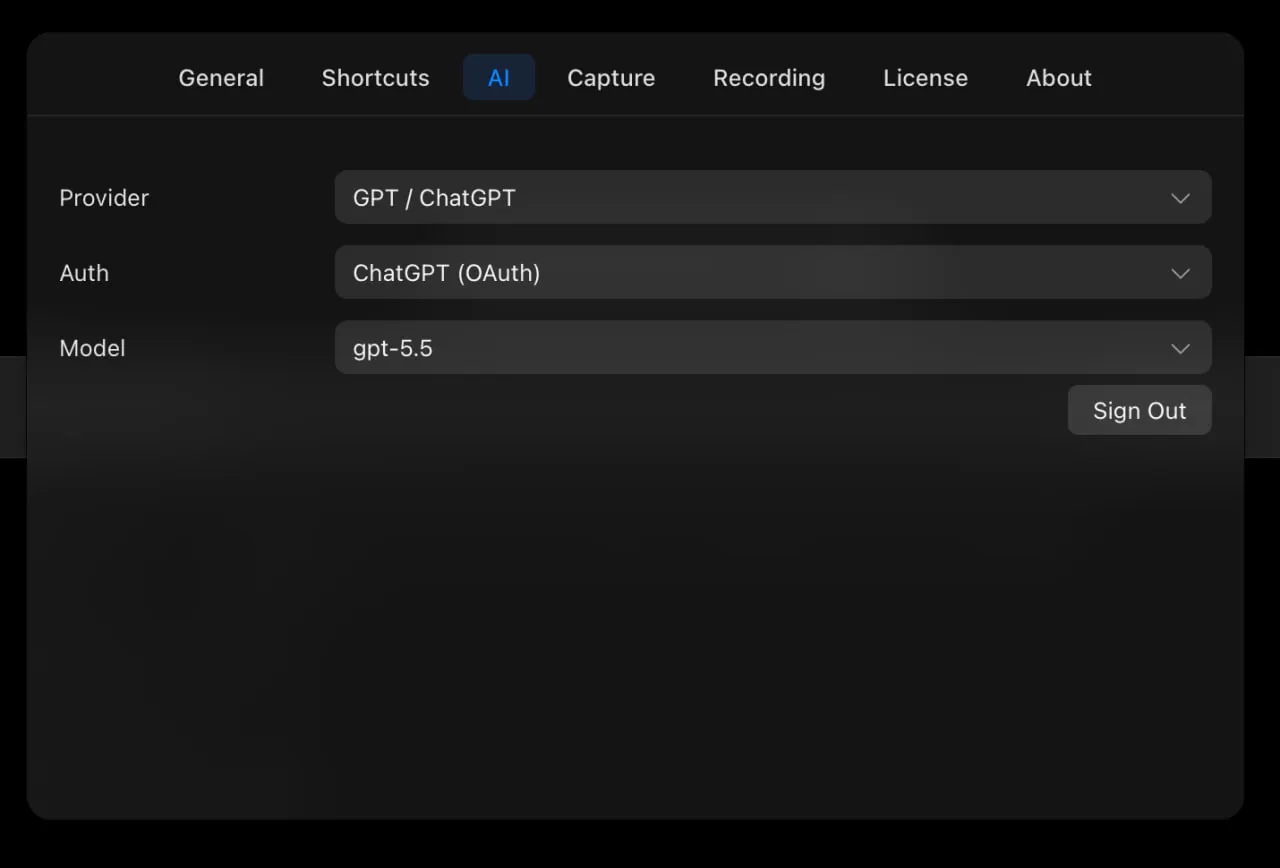View the License tab
Viewport: 1280px width, 868px height.
(x=925, y=78)
